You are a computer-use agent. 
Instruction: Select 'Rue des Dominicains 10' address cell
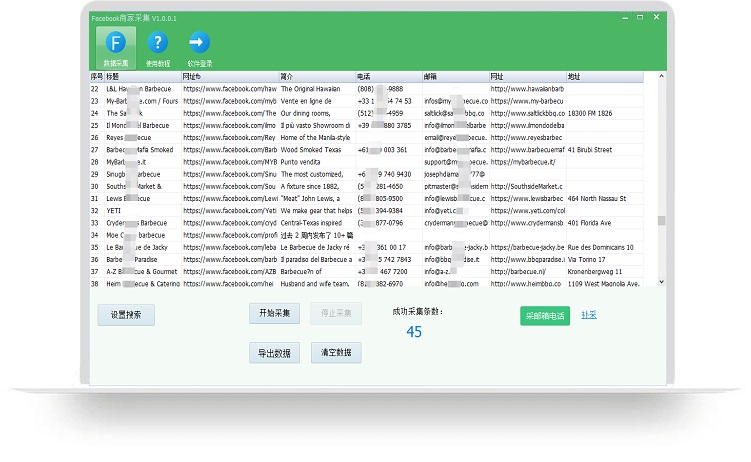point(605,248)
